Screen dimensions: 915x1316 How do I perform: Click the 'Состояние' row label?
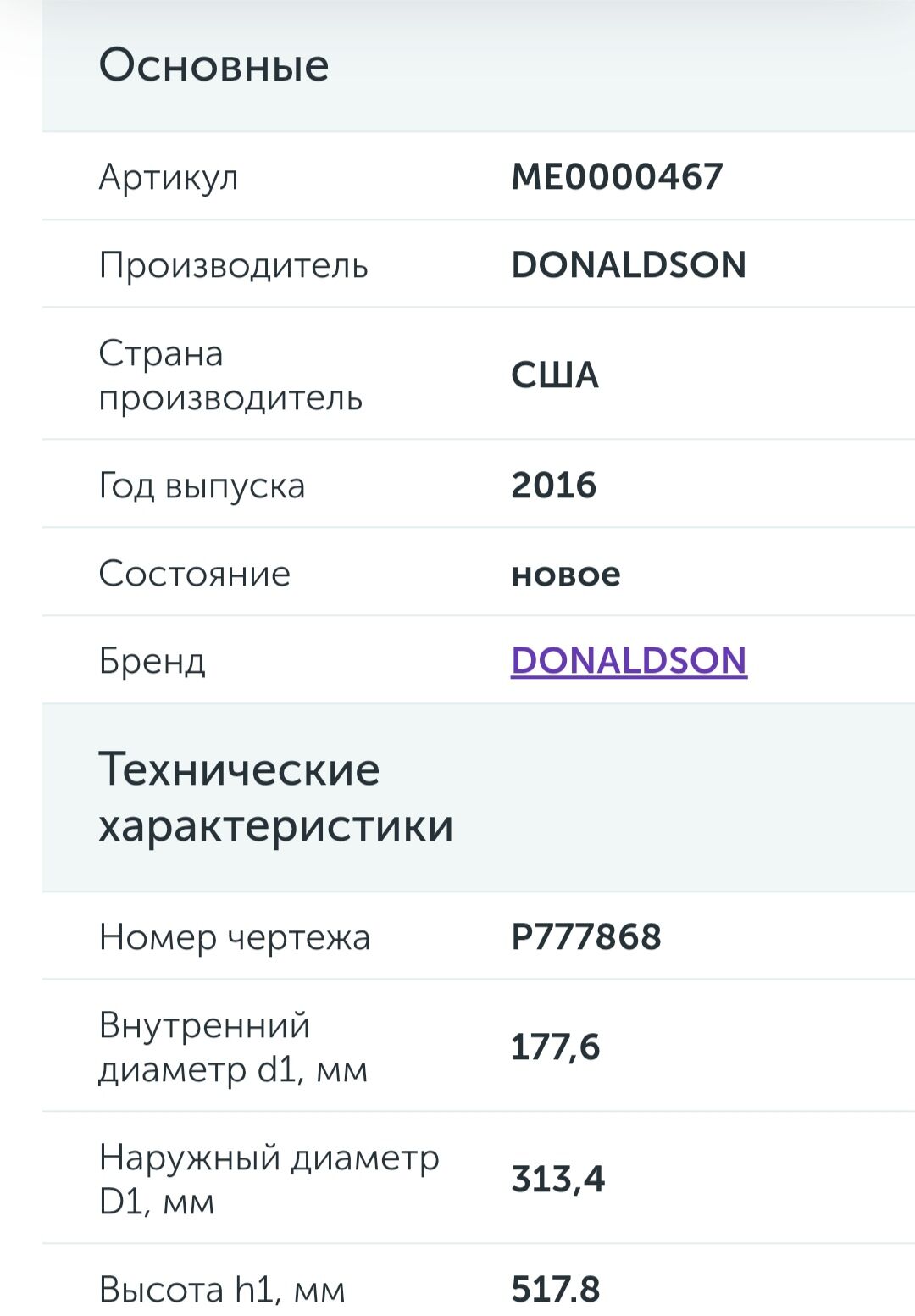[194, 574]
